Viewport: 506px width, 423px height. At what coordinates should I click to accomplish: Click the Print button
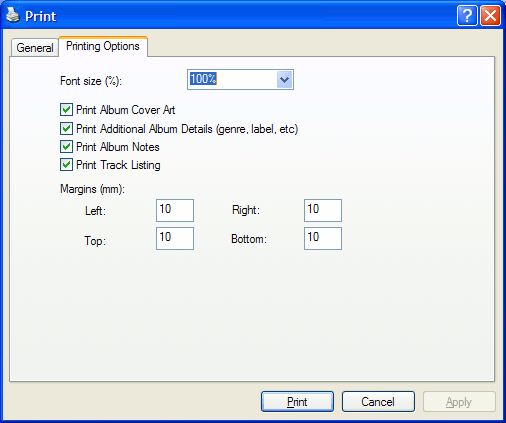coord(297,402)
